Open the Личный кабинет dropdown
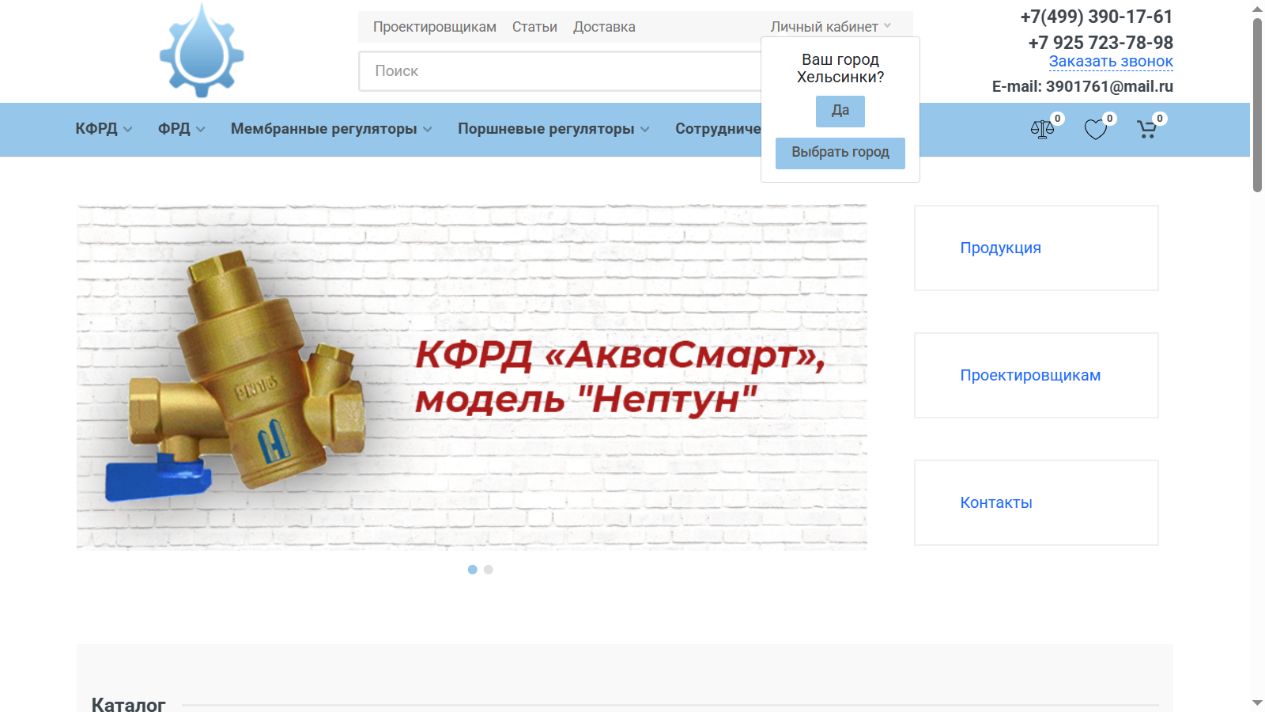Screen dimensions: 1265x712 tap(830, 27)
